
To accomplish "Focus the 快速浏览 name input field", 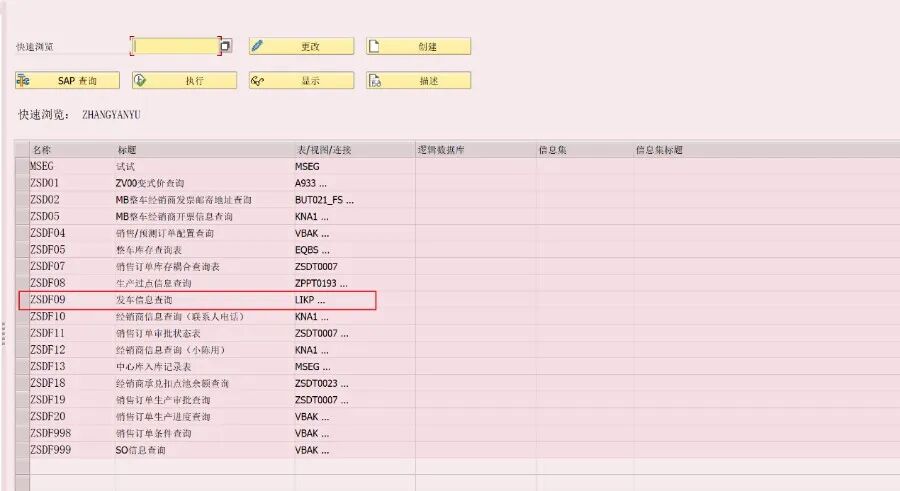I will (x=176, y=46).
